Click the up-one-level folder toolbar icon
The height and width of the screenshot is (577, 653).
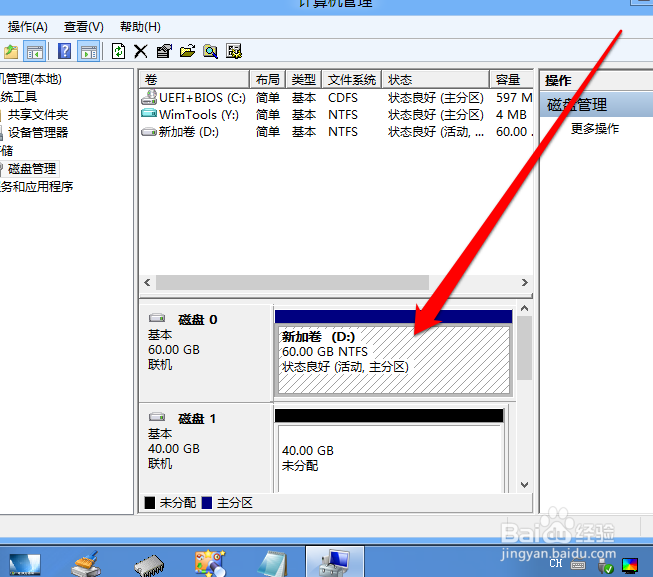tap(11, 52)
